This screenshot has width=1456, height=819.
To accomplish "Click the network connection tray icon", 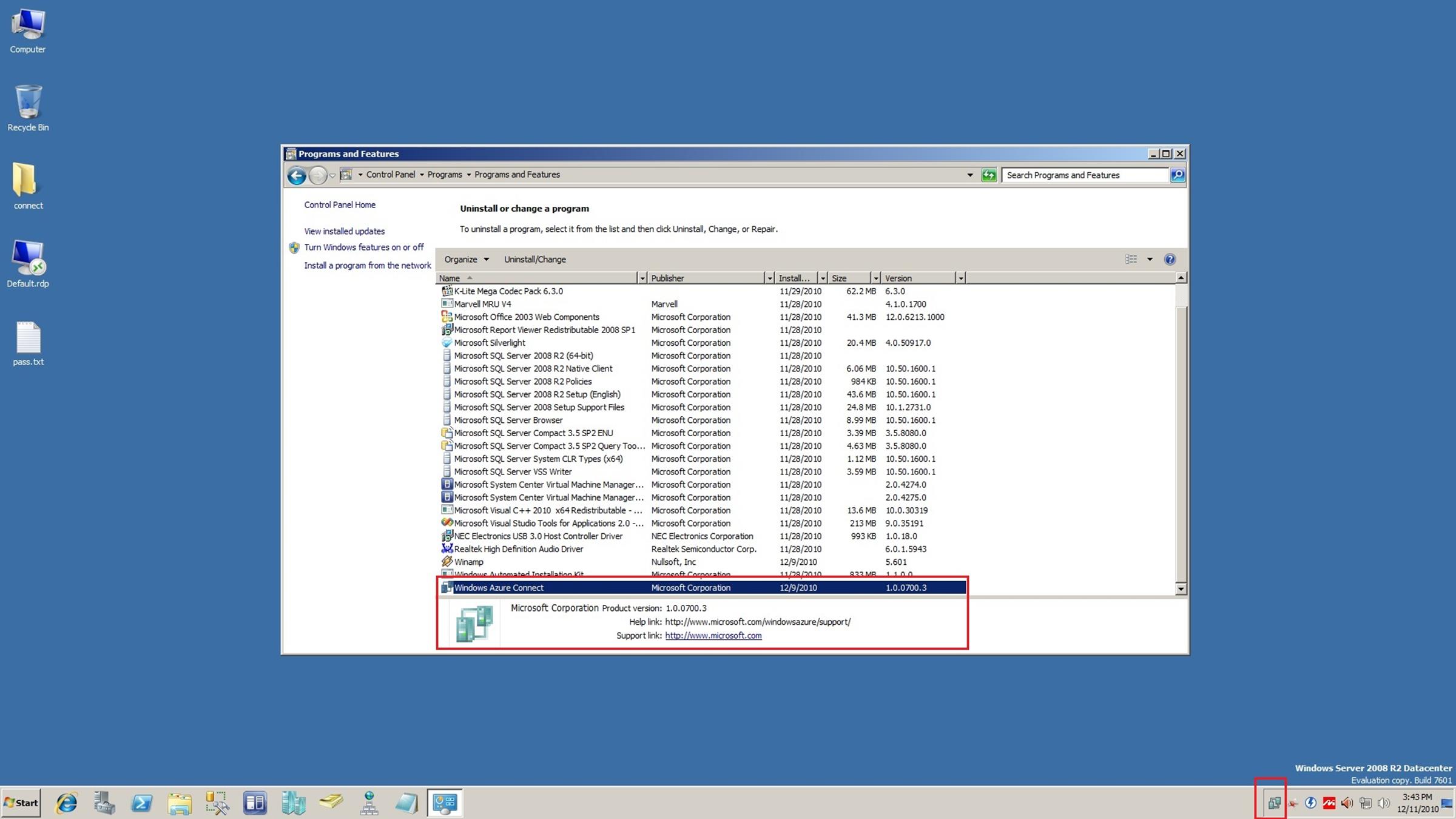I will pyautogui.click(x=1365, y=803).
